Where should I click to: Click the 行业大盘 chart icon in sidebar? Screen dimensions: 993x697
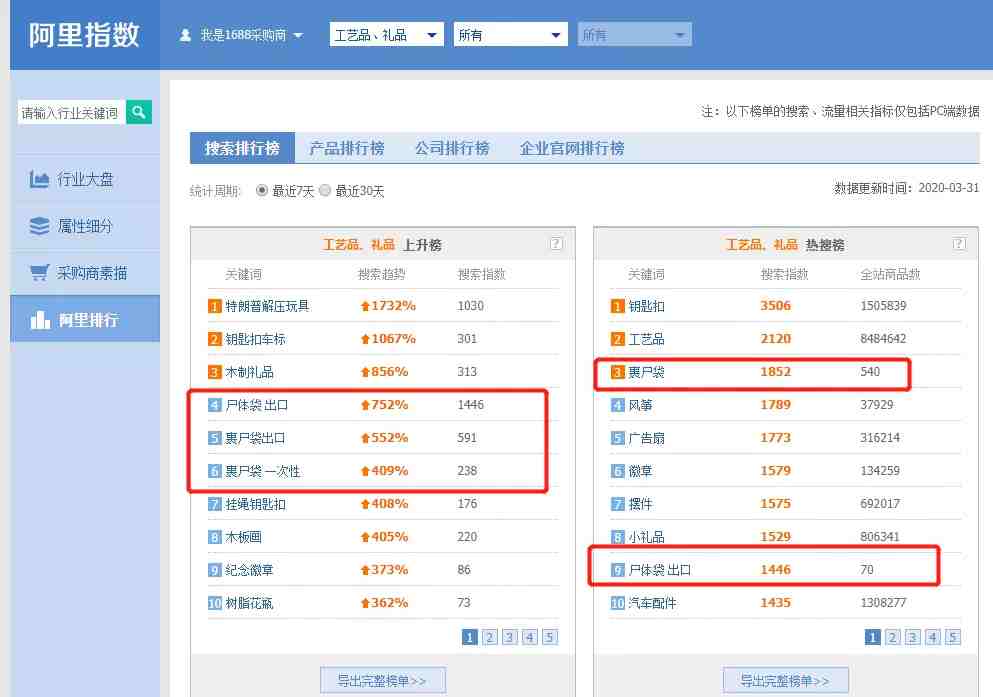39,179
